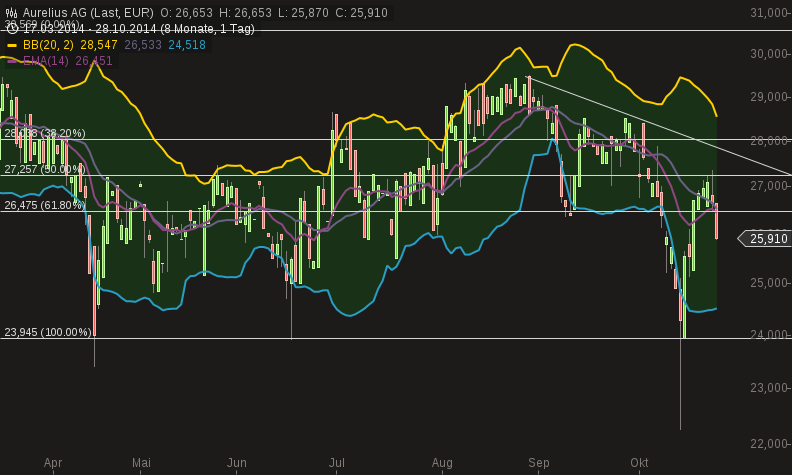Click the Sep label on the time axis
The height and width of the screenshot is (475, 792).
(539, 462)
